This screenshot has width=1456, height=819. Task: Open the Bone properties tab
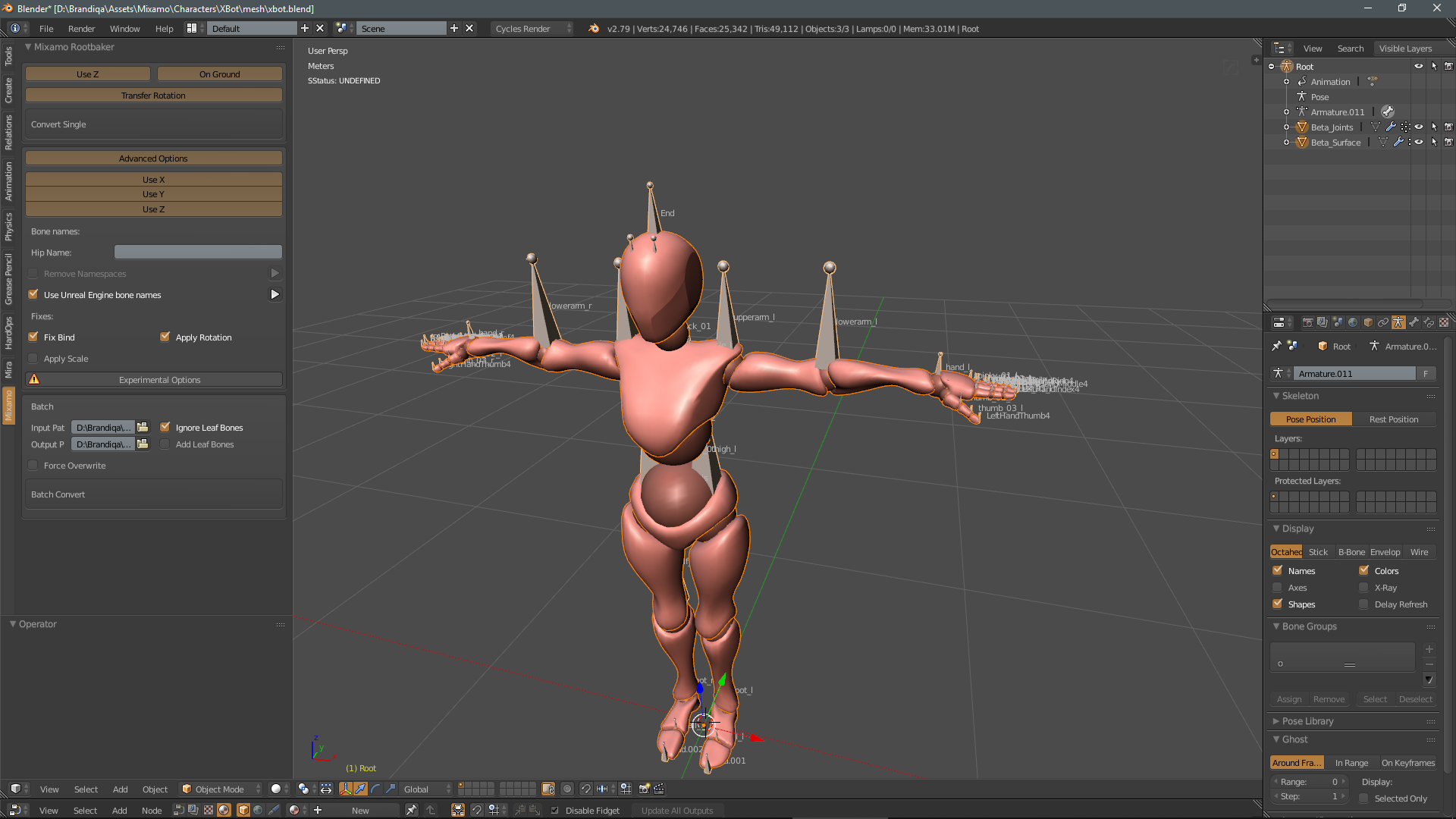pyautogui.click(x=1414, y=322)
